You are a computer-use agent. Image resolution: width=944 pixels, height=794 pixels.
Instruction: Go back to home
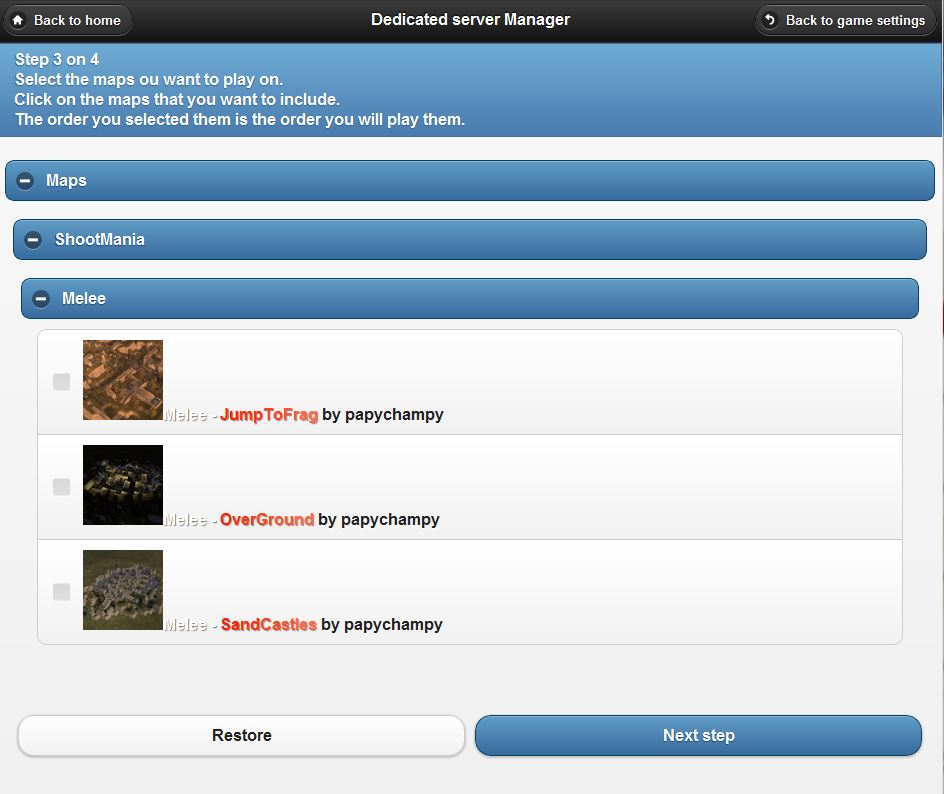[x=68, y=20]
